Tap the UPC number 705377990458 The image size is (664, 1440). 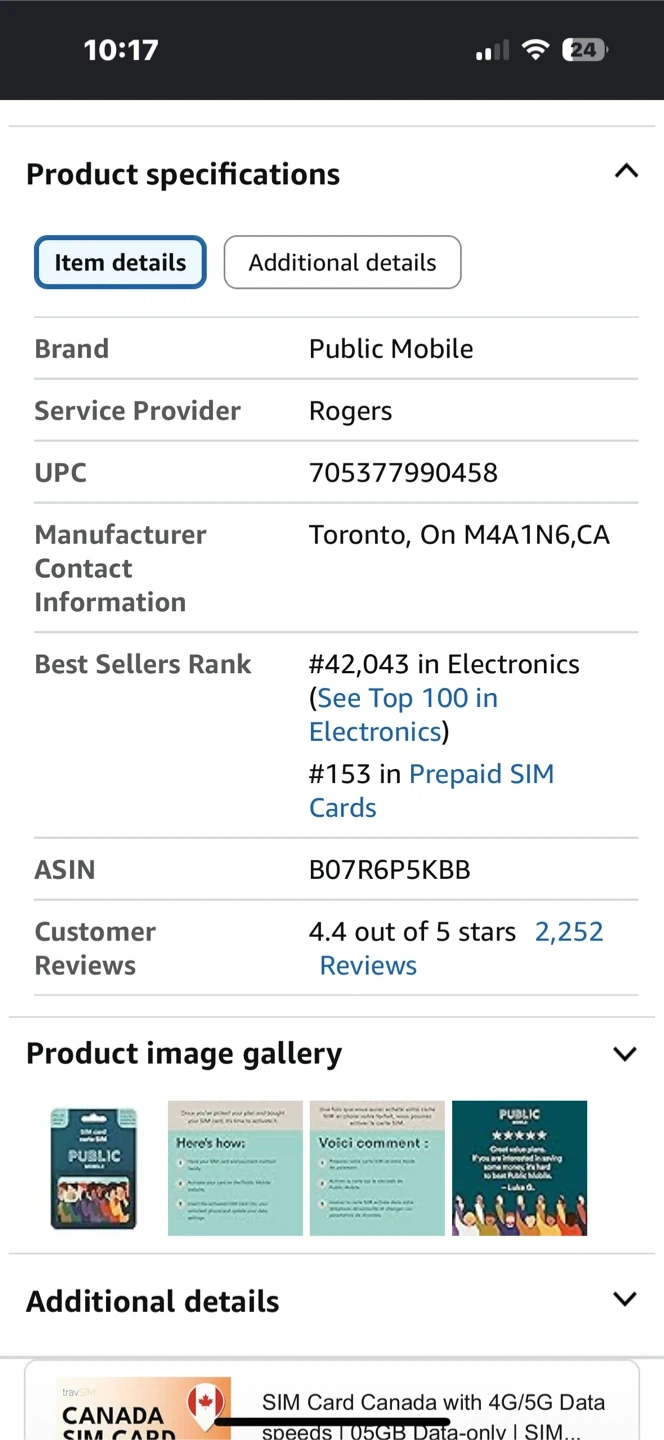pos(403,473)
